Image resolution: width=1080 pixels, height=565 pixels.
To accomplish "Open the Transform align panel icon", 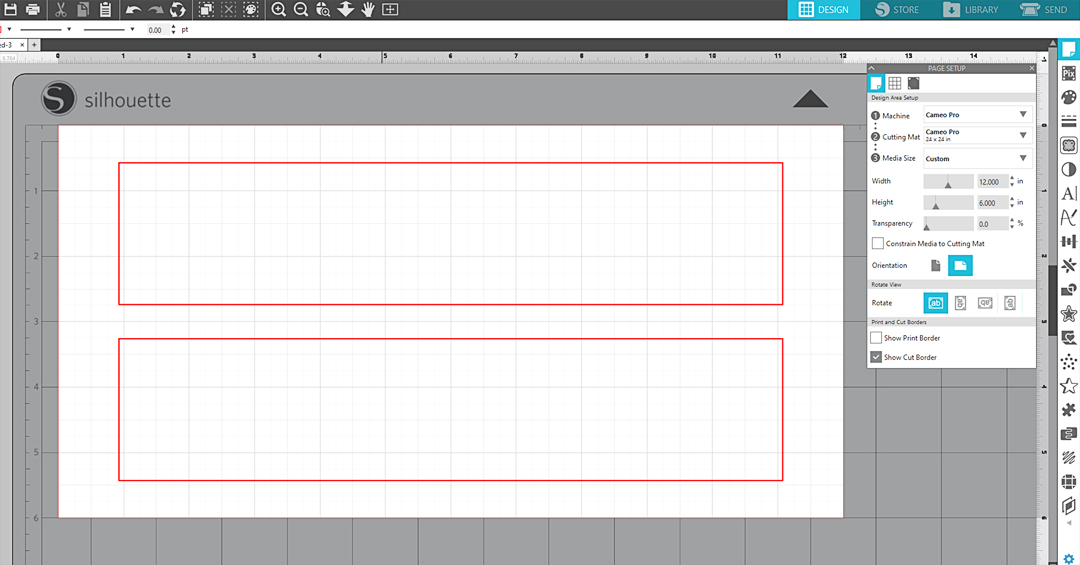I will (x=1069, y=241).
